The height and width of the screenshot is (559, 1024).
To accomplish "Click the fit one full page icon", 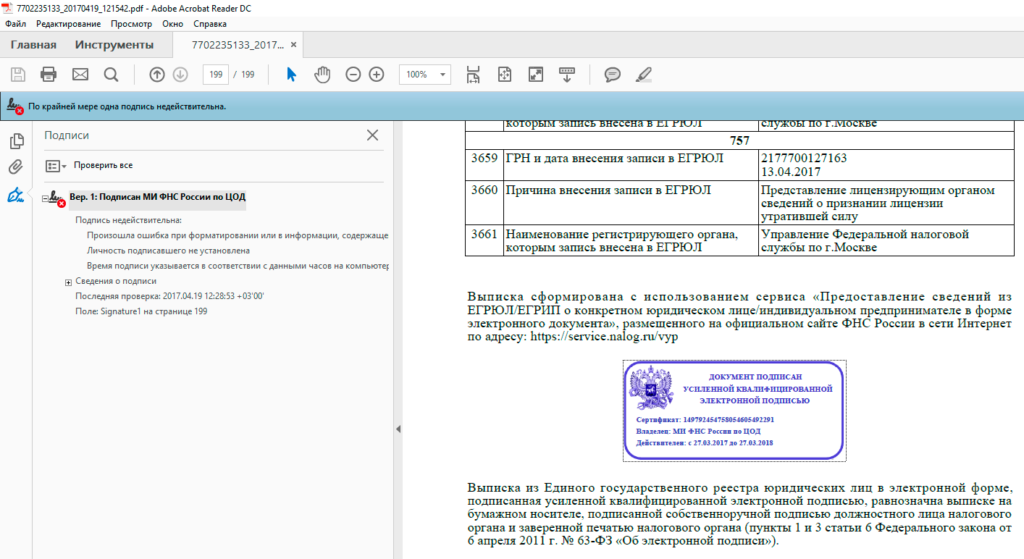I will tap(504, 74).
